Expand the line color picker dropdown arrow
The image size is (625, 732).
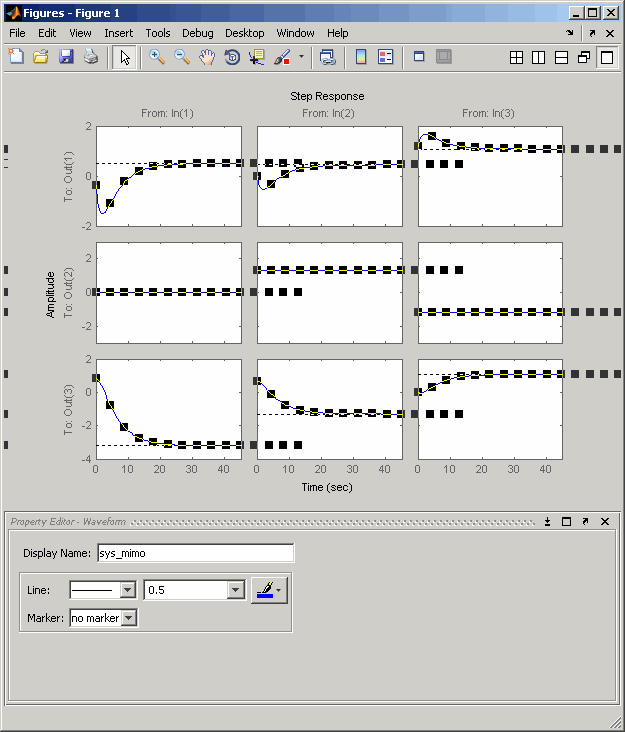click(279, 591)
